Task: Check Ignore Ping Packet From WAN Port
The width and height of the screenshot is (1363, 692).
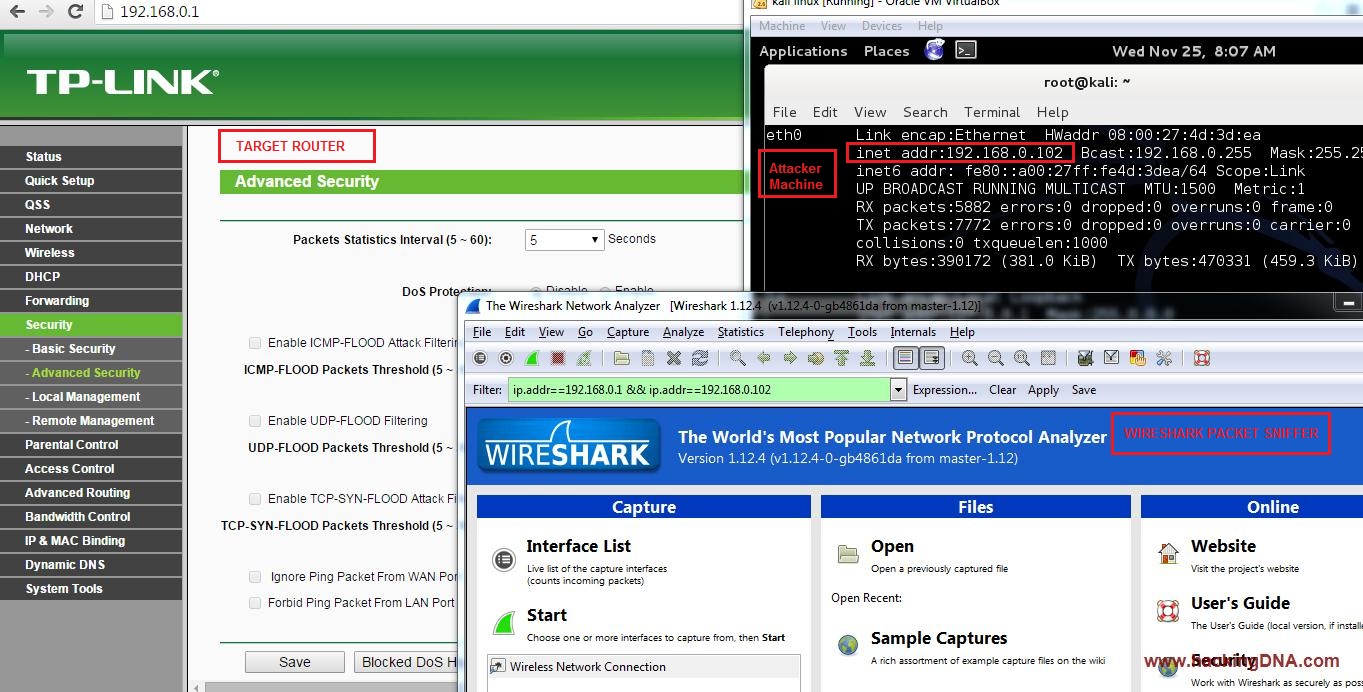Action: [x=255, y=577]
